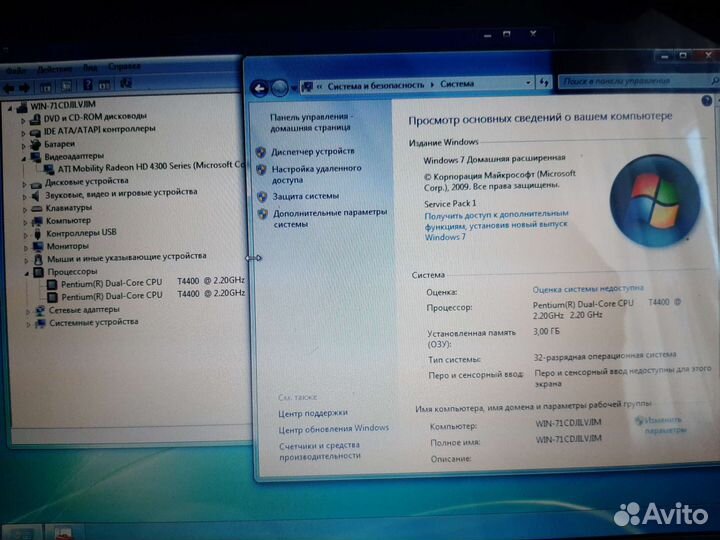The image size is (720, 540).
Task: Open the Центр обновления Windows link
Action: click(334, 428)
